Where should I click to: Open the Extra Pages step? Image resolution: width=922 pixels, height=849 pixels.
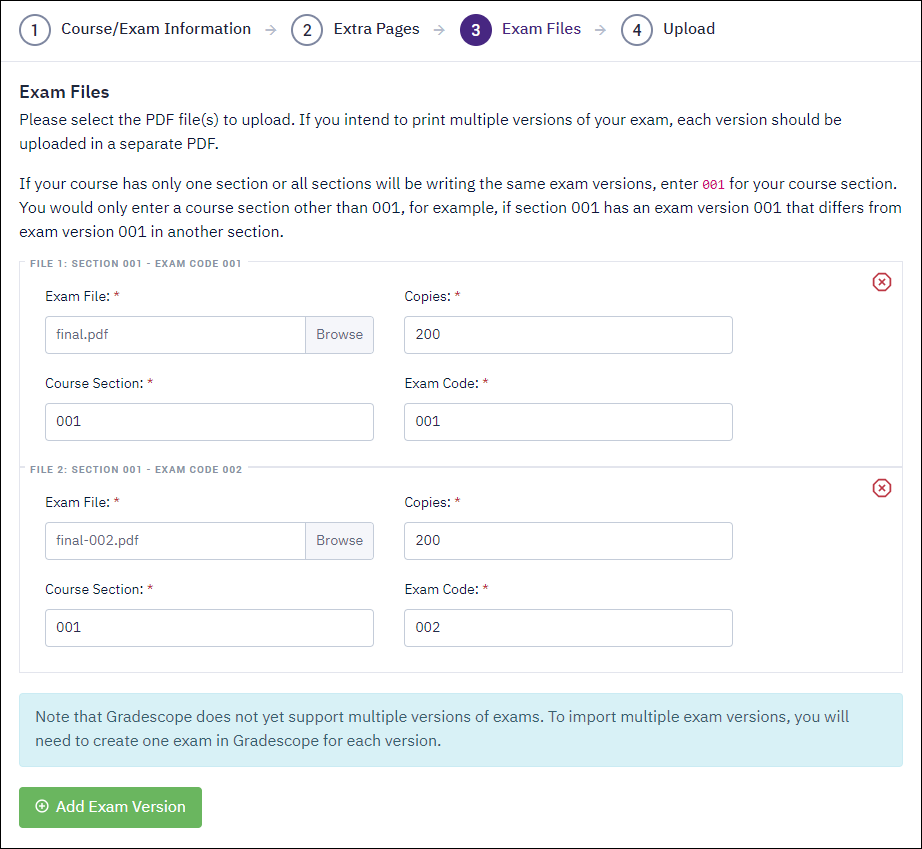pos(376,29)
